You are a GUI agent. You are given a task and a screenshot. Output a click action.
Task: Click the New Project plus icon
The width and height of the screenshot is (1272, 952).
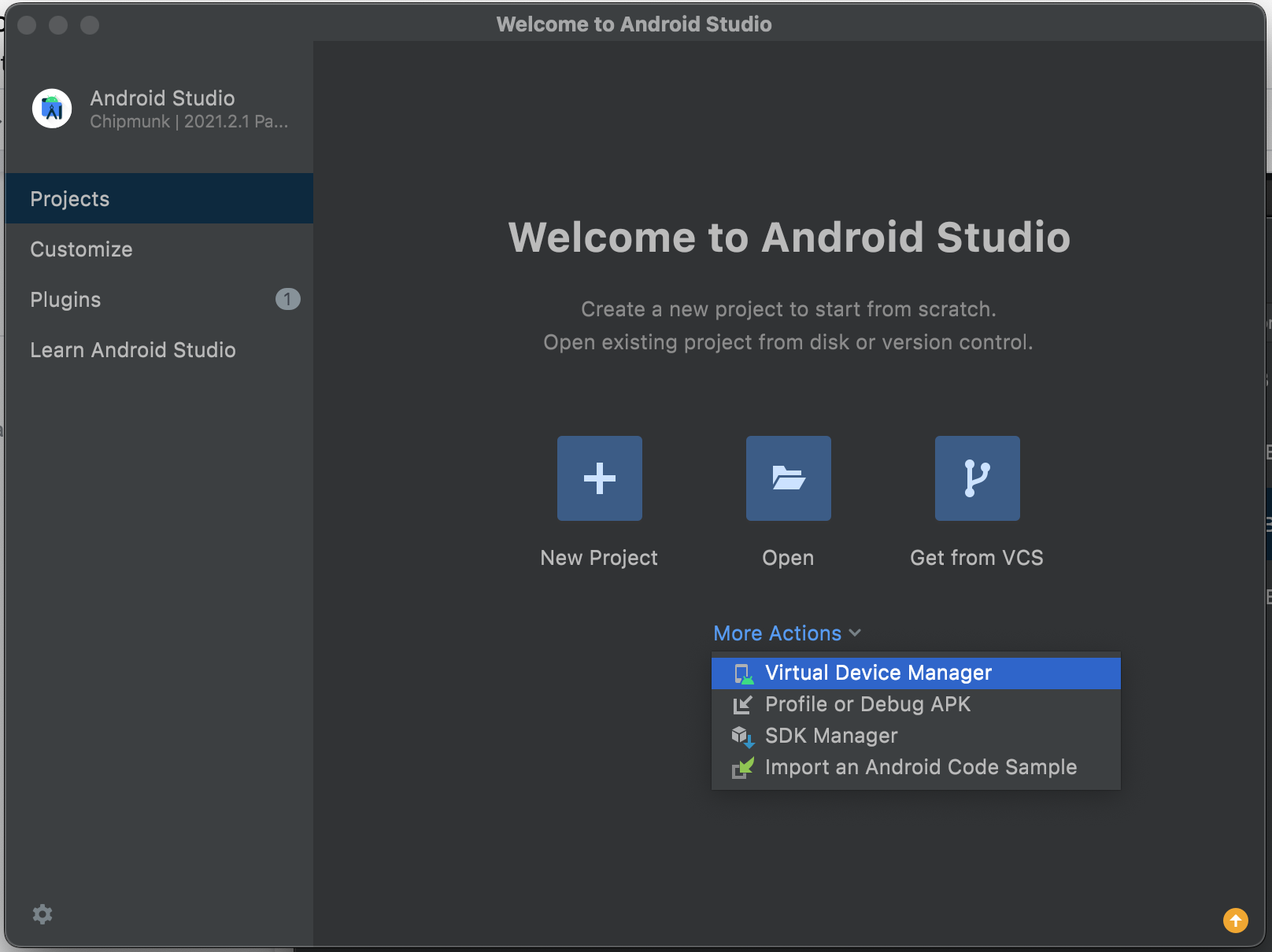[x=600, y=478]
